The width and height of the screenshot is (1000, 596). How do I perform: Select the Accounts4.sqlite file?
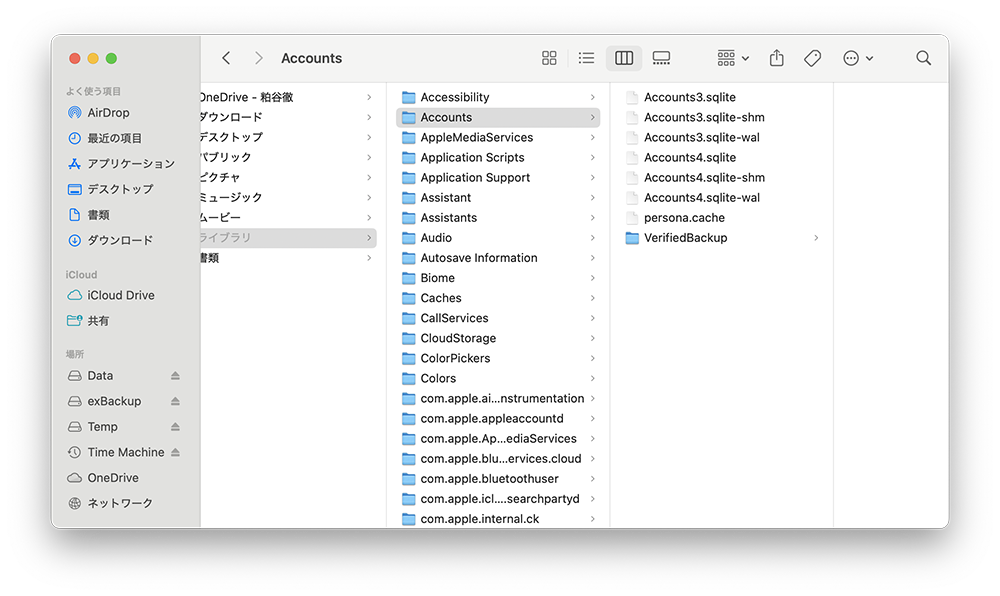click(x=689, y=157)
